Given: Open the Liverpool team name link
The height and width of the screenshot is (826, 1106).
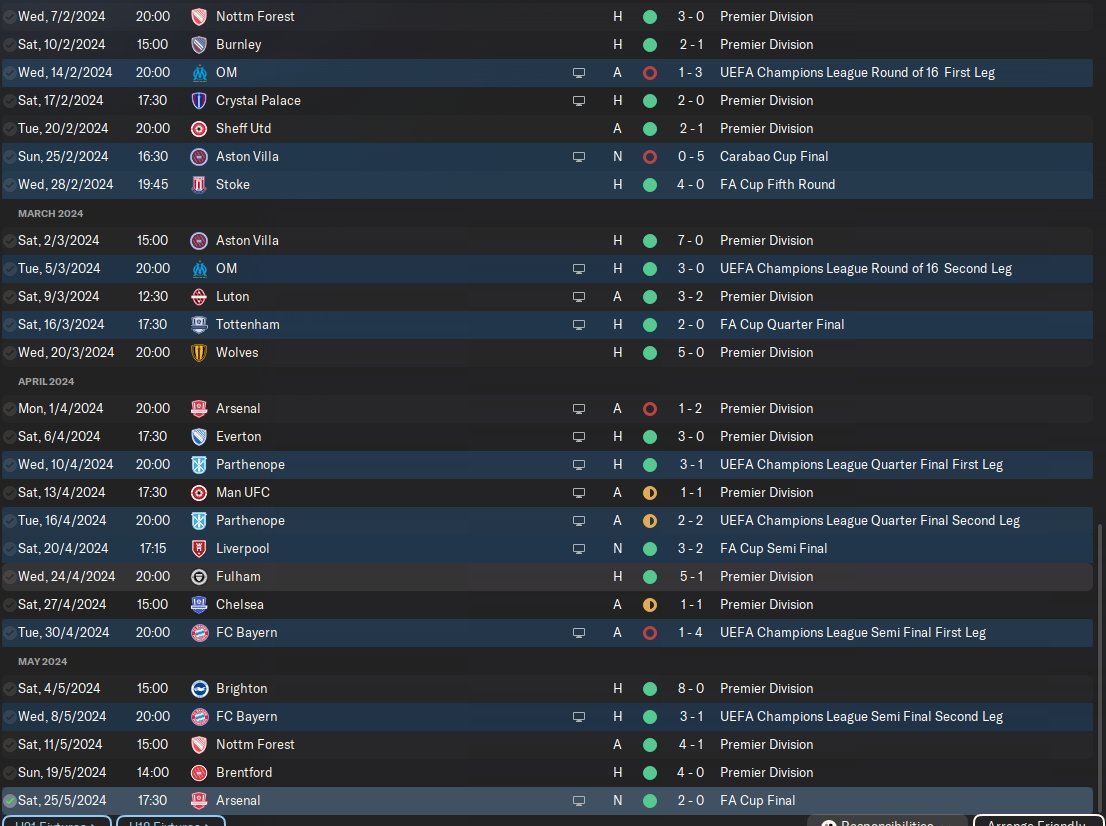Looking at the screenshot, I should coord(243,549).
